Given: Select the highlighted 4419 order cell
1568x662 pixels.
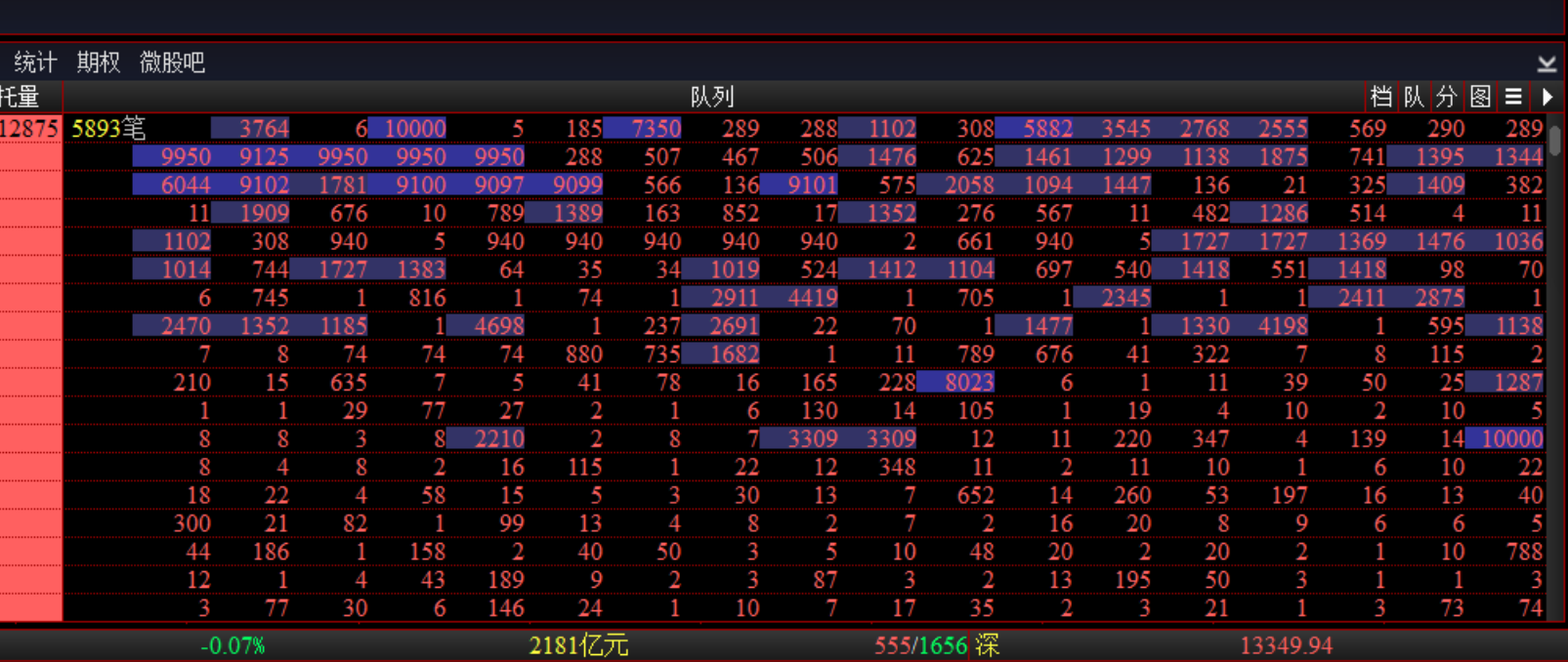Looking at the screenshot, I should click(799, 299).
